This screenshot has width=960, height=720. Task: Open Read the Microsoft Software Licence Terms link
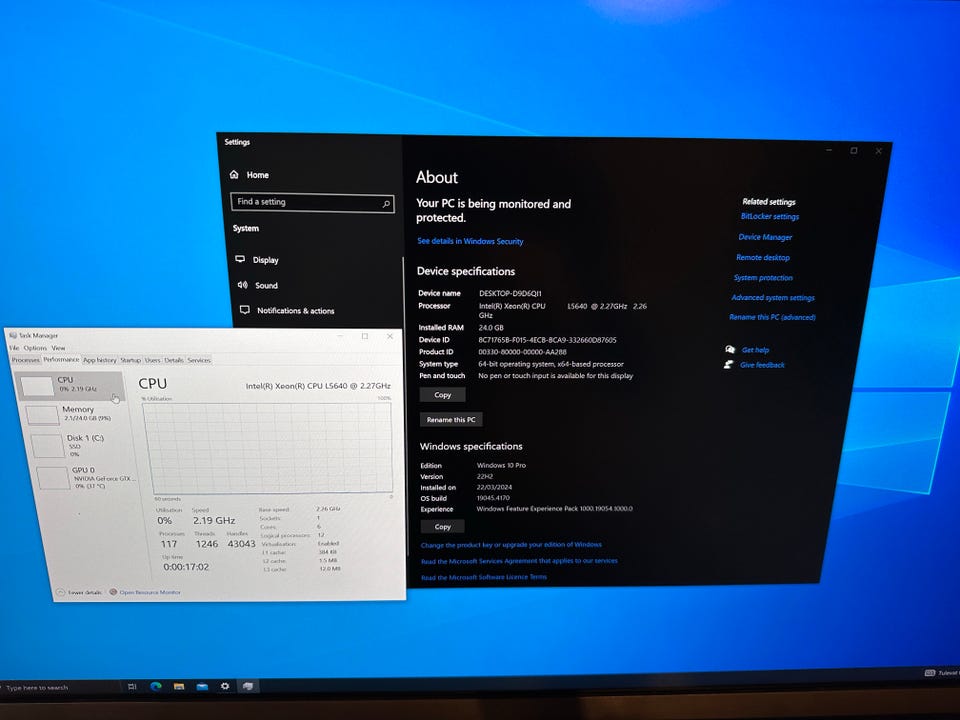(x=484, y=577)
